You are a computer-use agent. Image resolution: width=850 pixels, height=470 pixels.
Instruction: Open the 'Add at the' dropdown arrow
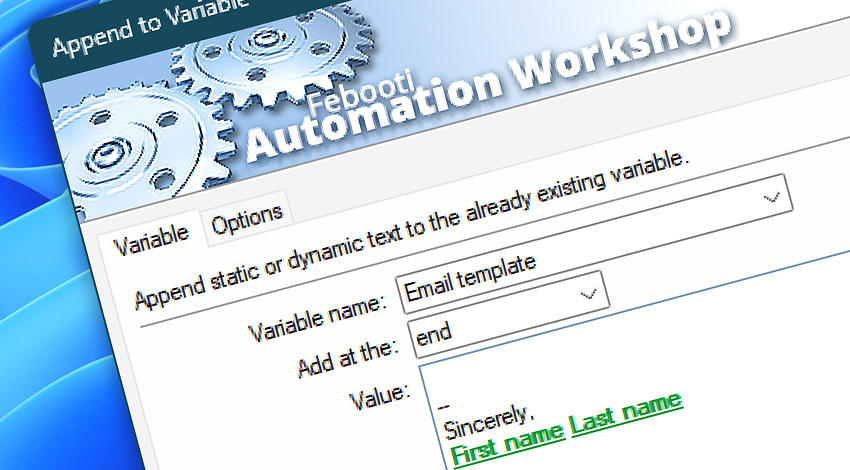tap(588, 294)
